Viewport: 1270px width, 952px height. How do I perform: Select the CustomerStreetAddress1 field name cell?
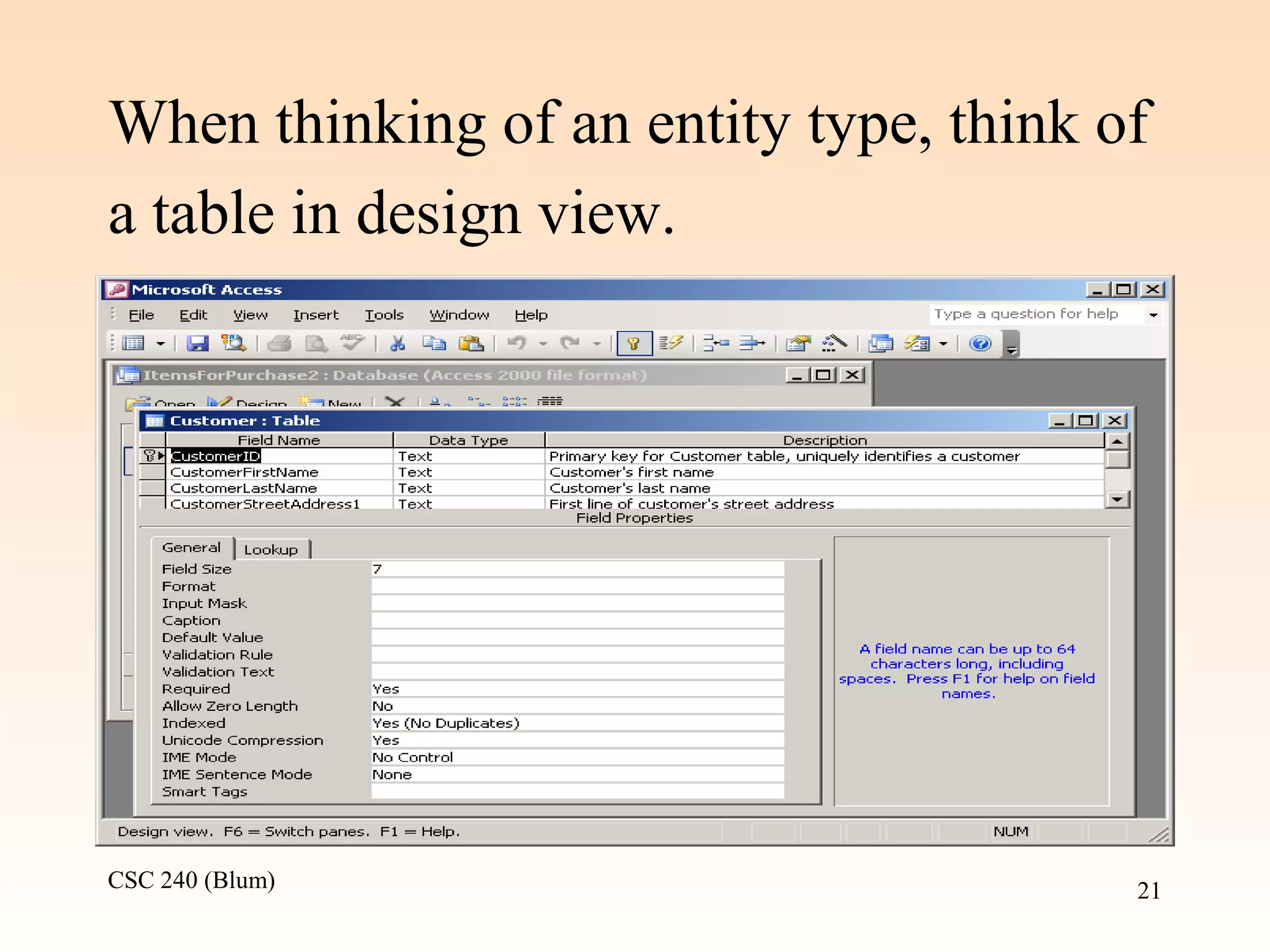280,503
